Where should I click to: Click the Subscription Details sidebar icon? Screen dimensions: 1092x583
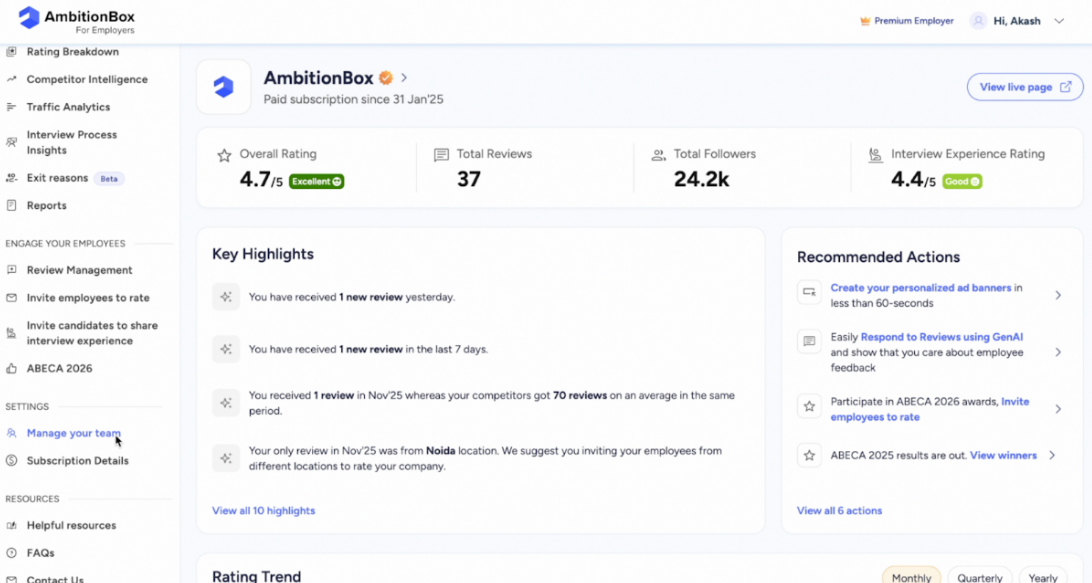tap(11, 461)
